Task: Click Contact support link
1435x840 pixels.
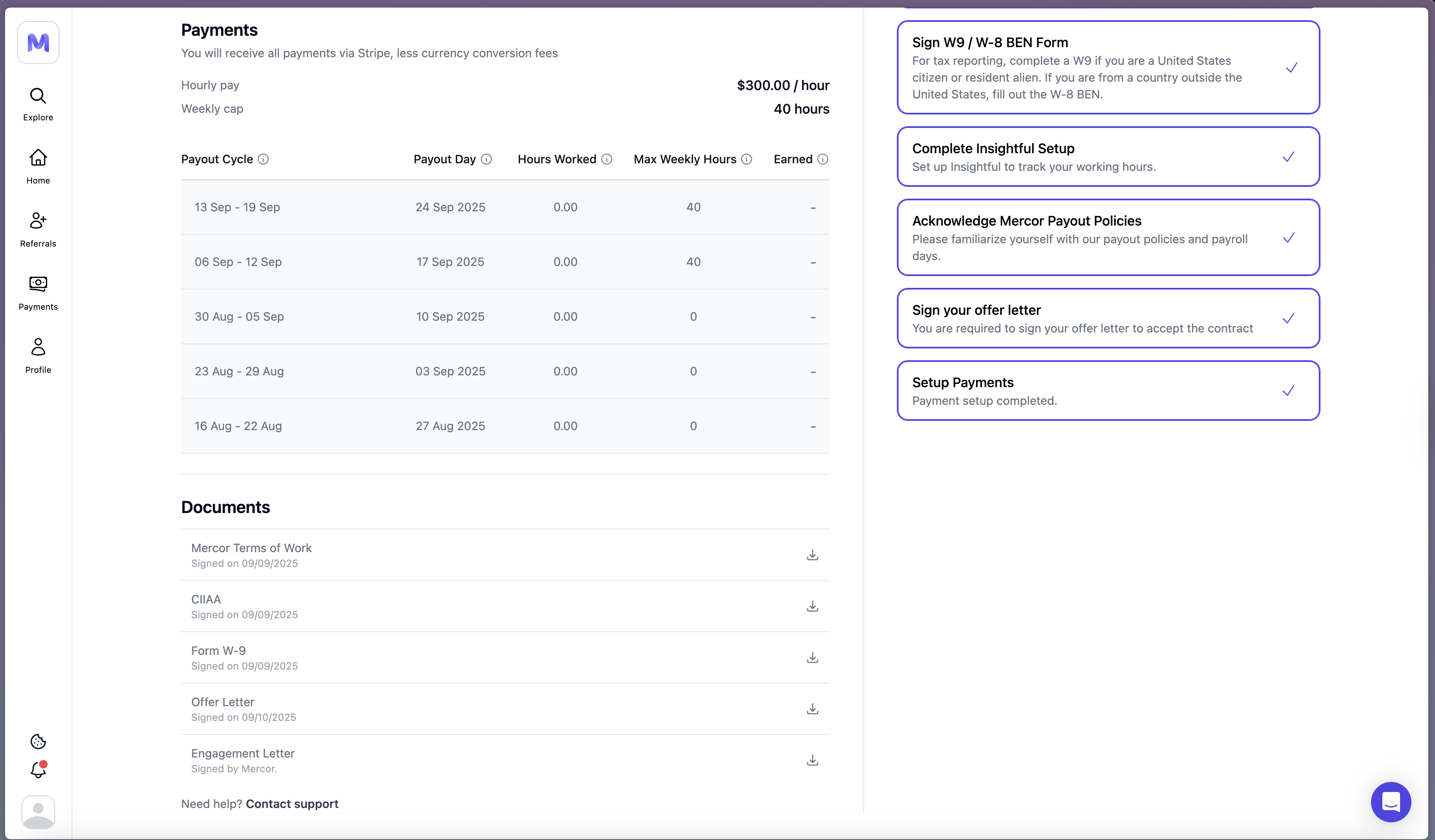Action: (x=292, y=803)
